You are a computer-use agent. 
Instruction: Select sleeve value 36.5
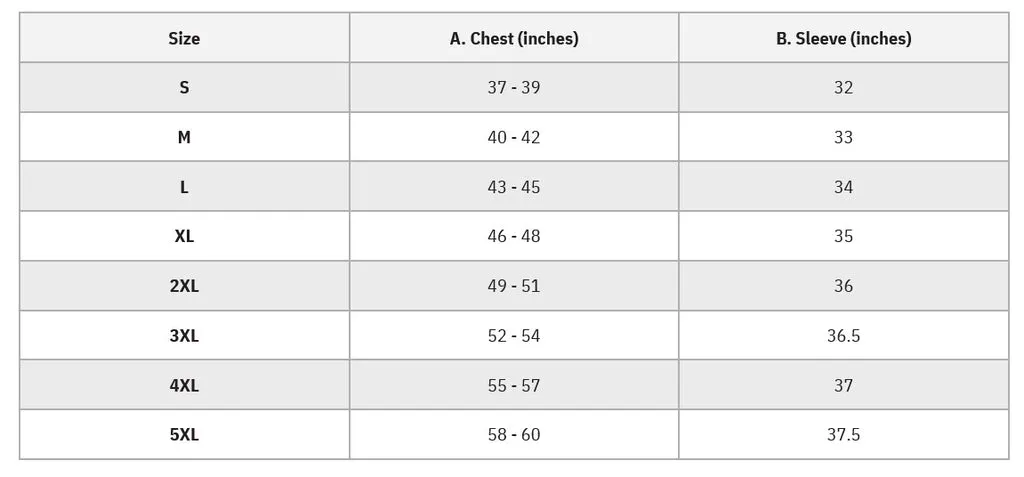843,335
